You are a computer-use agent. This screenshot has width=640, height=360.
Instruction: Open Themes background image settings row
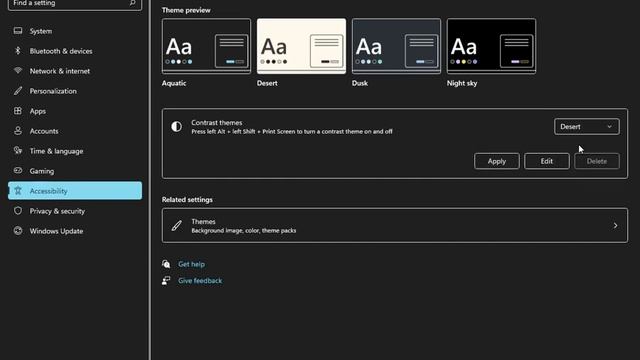[x=395, y=226]
